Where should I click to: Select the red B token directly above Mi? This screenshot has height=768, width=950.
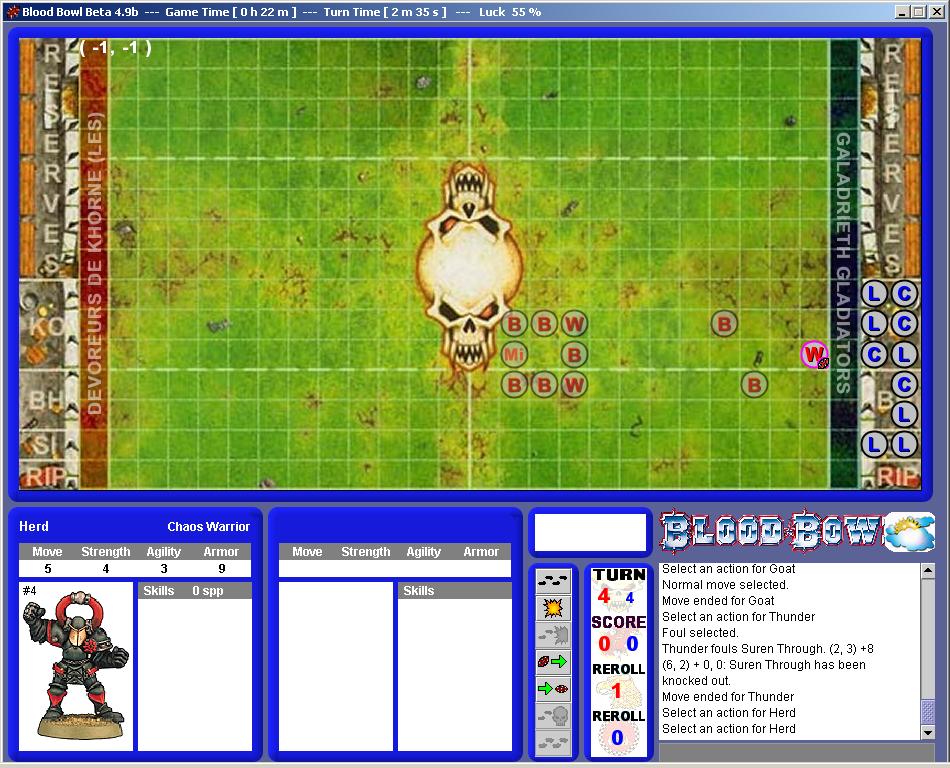pos(514,324)
